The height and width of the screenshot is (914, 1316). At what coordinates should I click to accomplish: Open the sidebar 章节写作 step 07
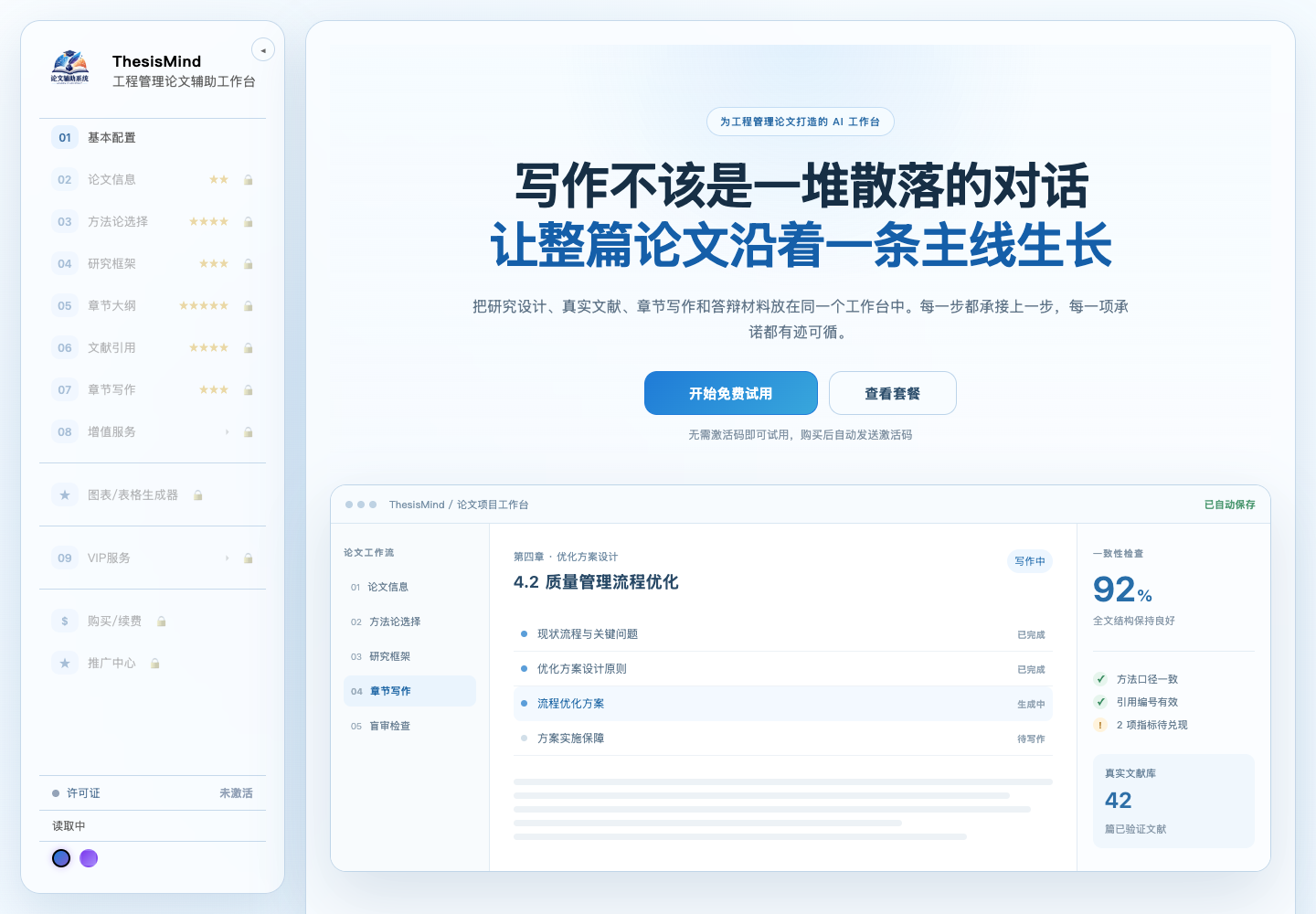pyautogui.click(x=153, y=390)
